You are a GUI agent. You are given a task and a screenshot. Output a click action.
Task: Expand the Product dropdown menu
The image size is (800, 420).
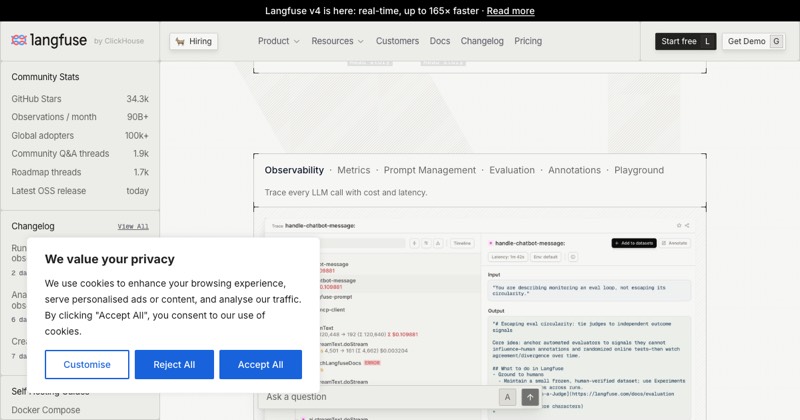click(x=279, y=41)
